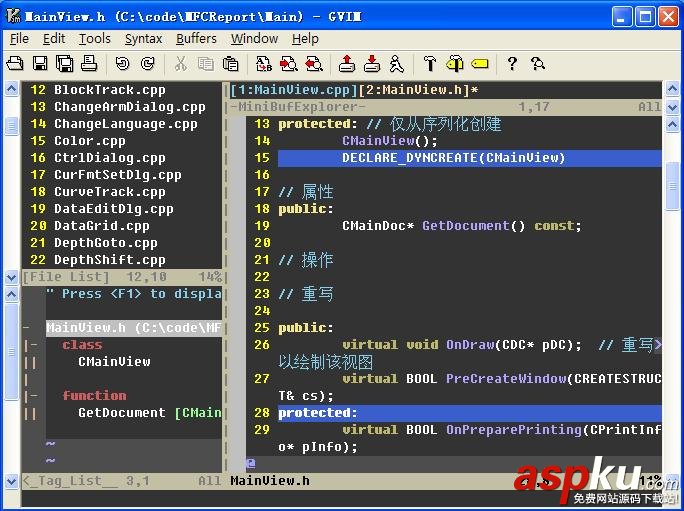Click OnDraw in code line 26
Screen dimensions: 684x511
[470, 345]
